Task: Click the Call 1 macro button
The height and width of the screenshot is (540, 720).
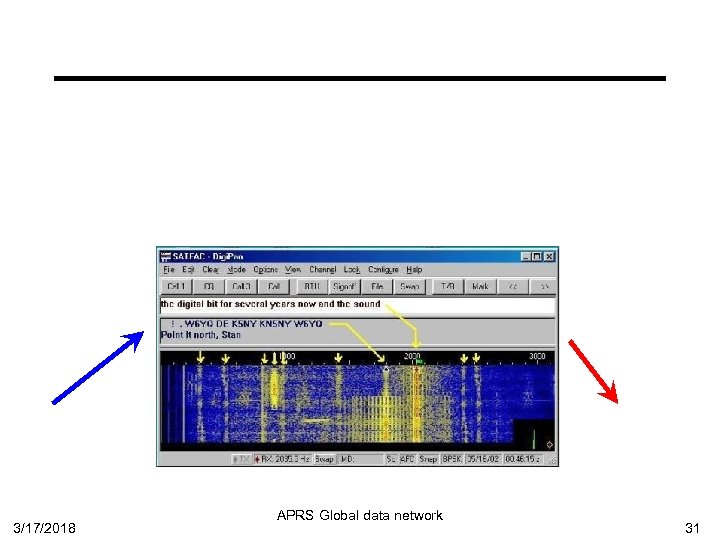Action: tap(176, 287)
